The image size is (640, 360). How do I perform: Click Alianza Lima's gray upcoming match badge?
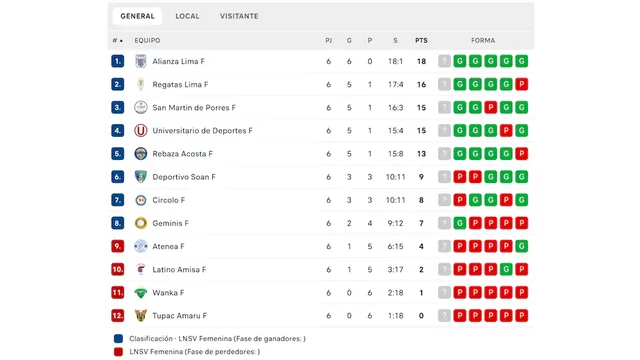click(x=444, y=61)
